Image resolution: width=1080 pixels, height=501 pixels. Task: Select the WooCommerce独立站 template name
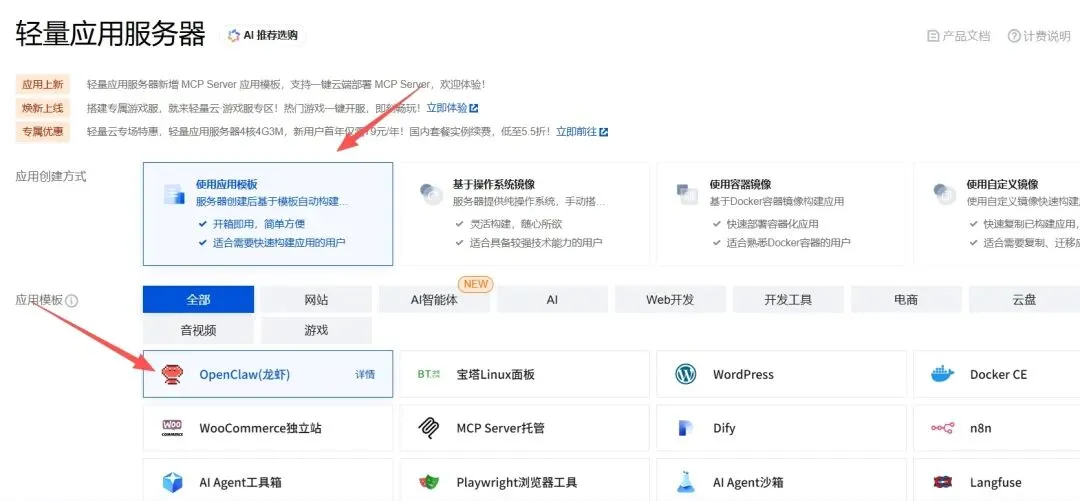pos(260,429)
